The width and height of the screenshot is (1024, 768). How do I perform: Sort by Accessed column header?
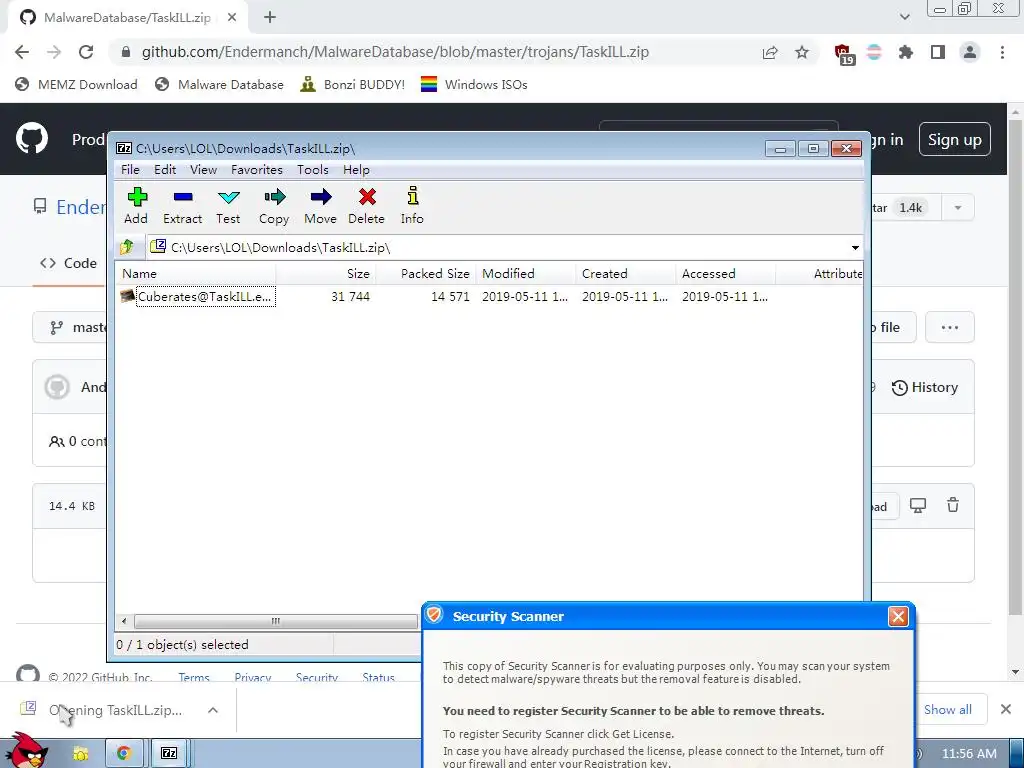pos(726,274)
